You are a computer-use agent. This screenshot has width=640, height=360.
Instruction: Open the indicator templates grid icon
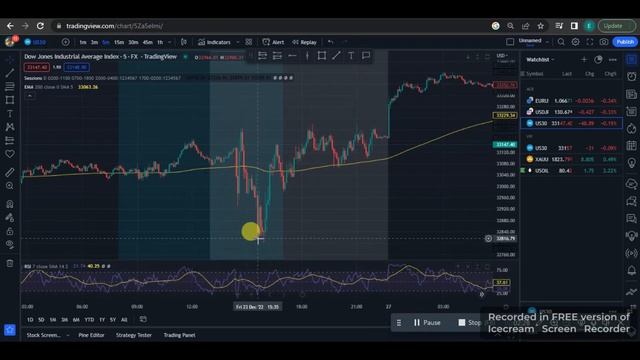pos(249,42)
